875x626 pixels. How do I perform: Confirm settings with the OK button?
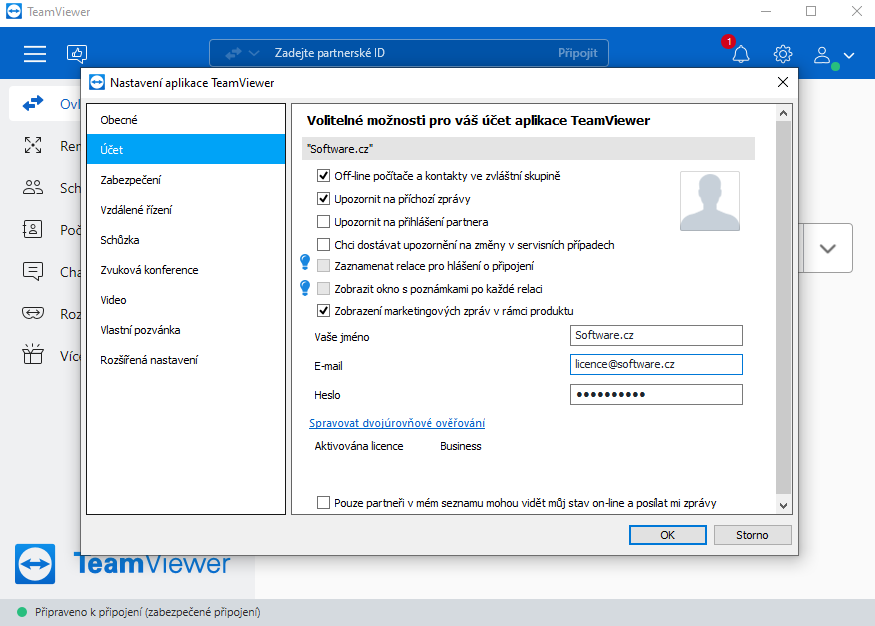tap(666, 535)
